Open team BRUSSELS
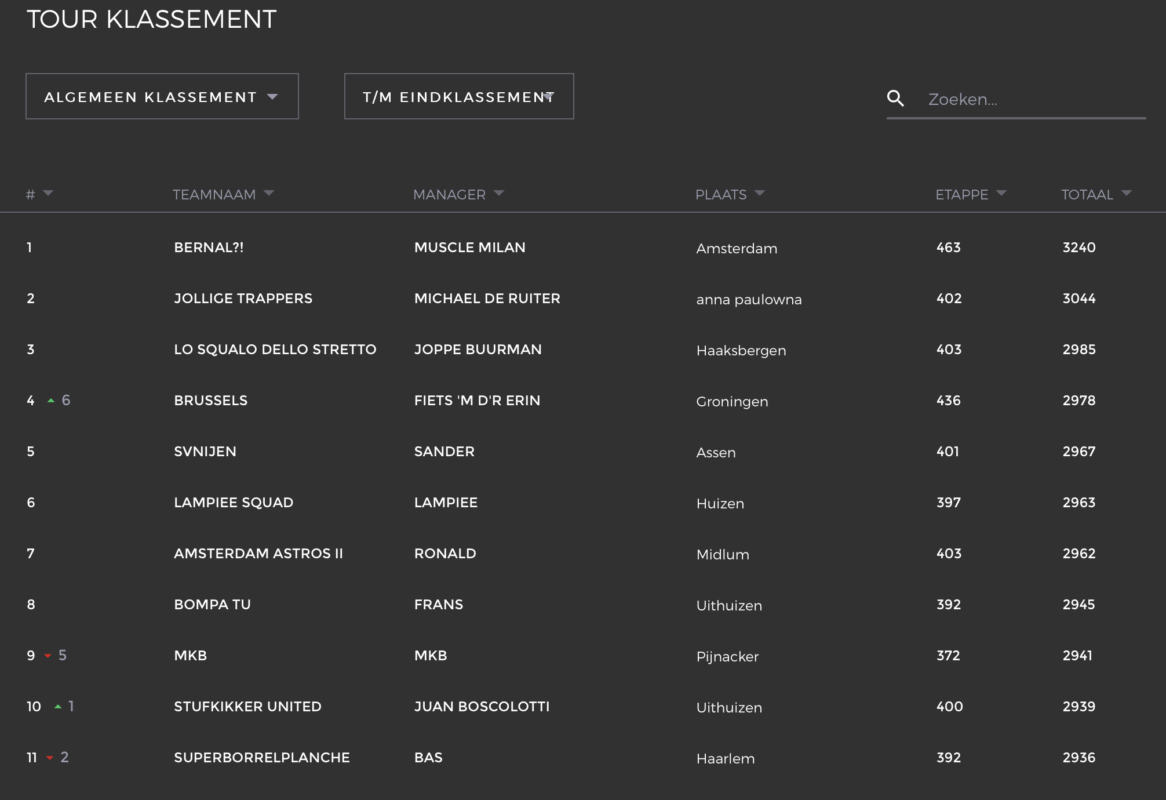 (x=210, y=401)
